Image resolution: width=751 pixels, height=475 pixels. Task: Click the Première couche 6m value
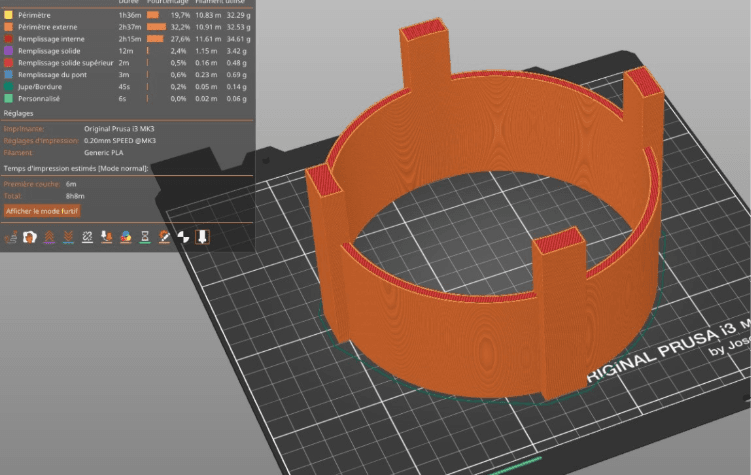coord(71,184)
